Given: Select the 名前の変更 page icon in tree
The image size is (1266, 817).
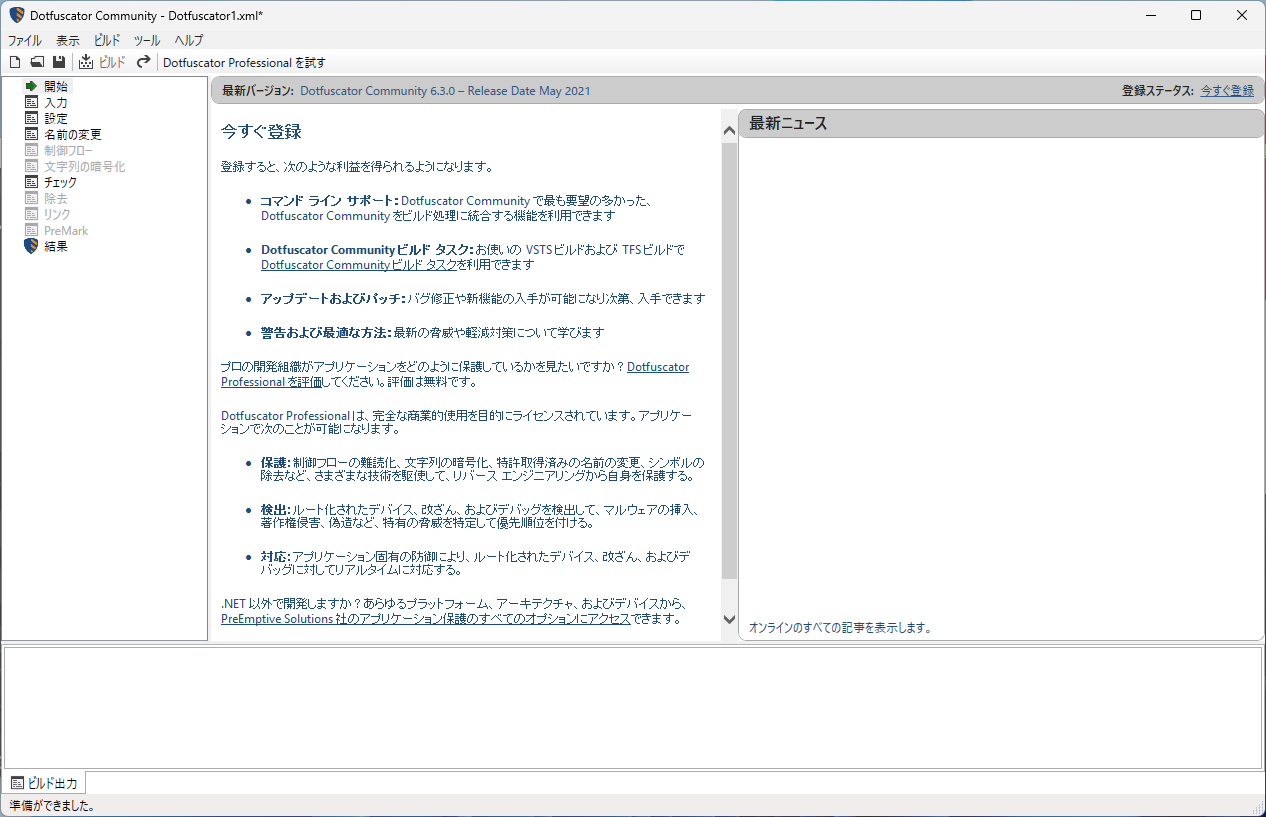Looking at the screenshot, I should pos(31,134).
